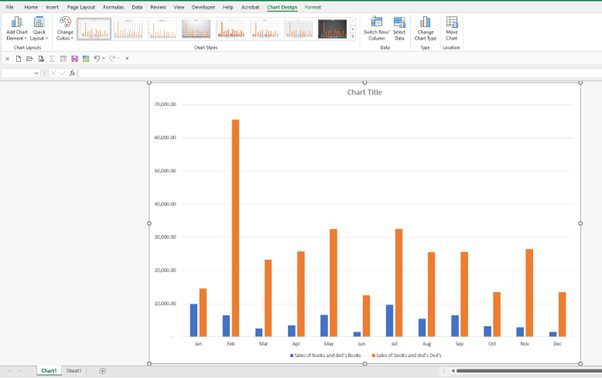Click the New document icon

click(18, 59)
